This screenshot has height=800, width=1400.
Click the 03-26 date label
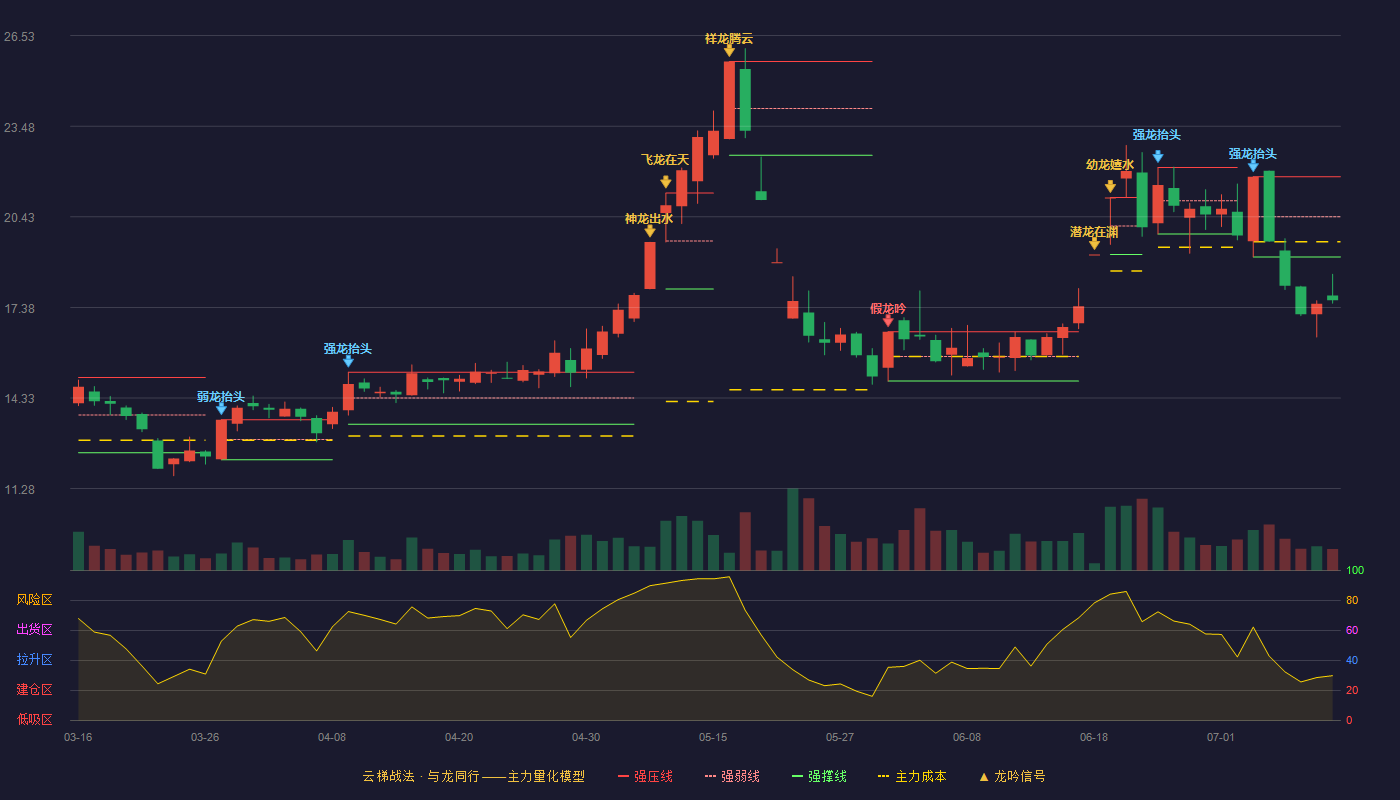coord(205,737)
